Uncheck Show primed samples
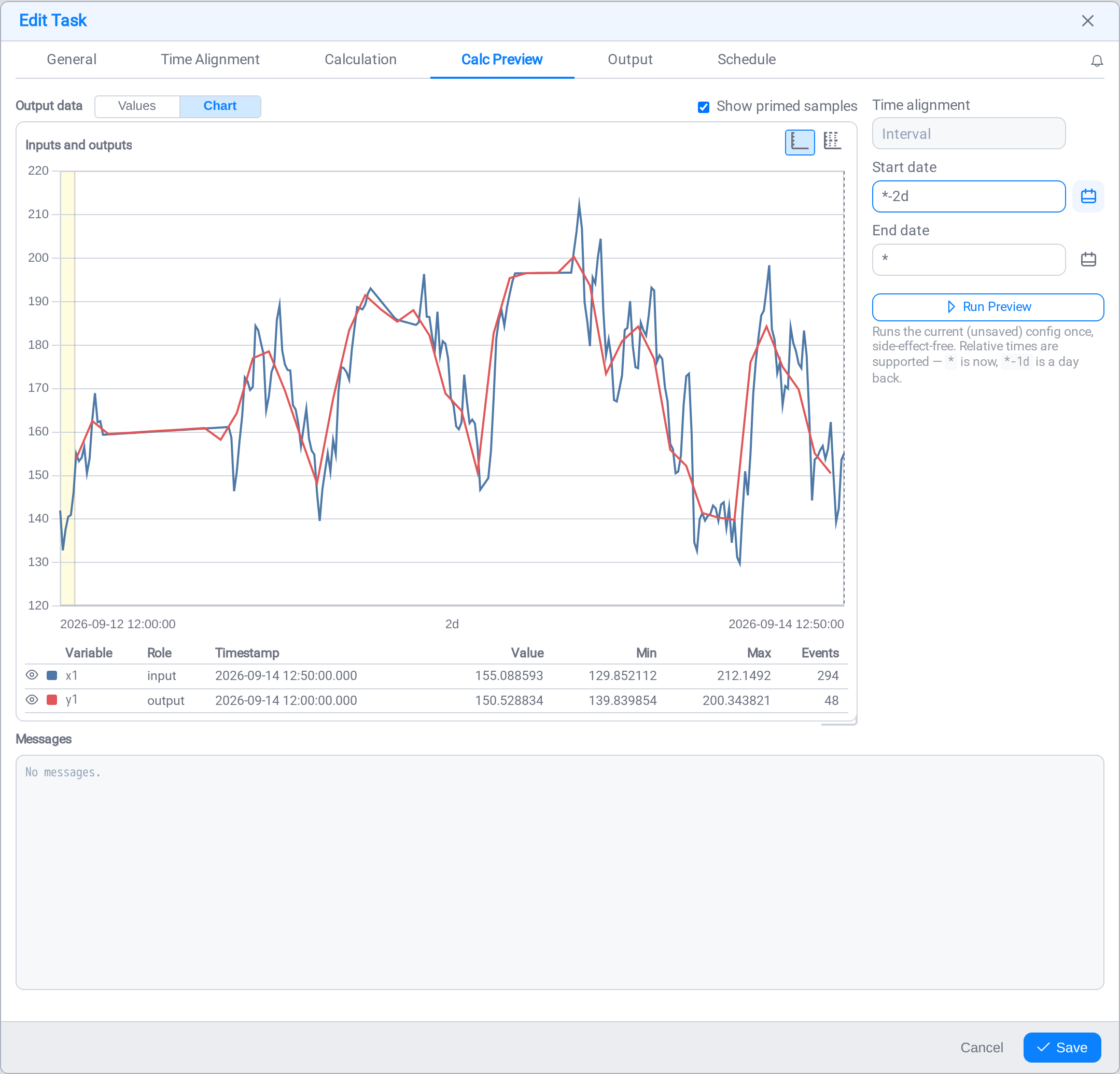The width and height of the screenshot is (1120, 1074). [703, 107]
